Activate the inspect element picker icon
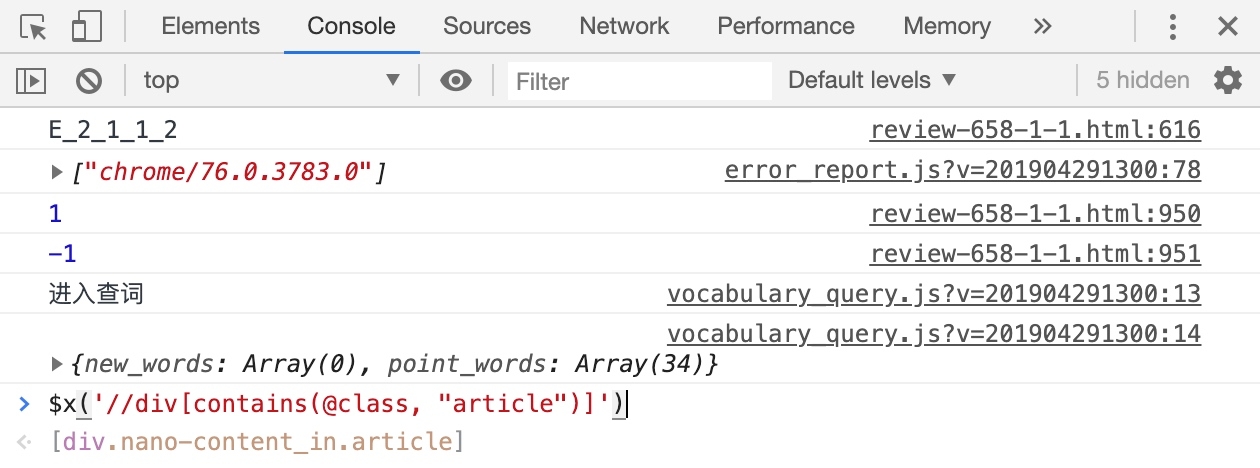 34,27
